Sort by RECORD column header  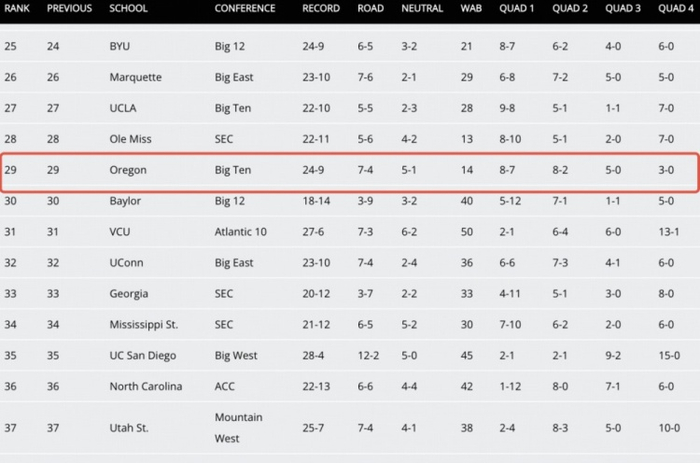point(321,9)
